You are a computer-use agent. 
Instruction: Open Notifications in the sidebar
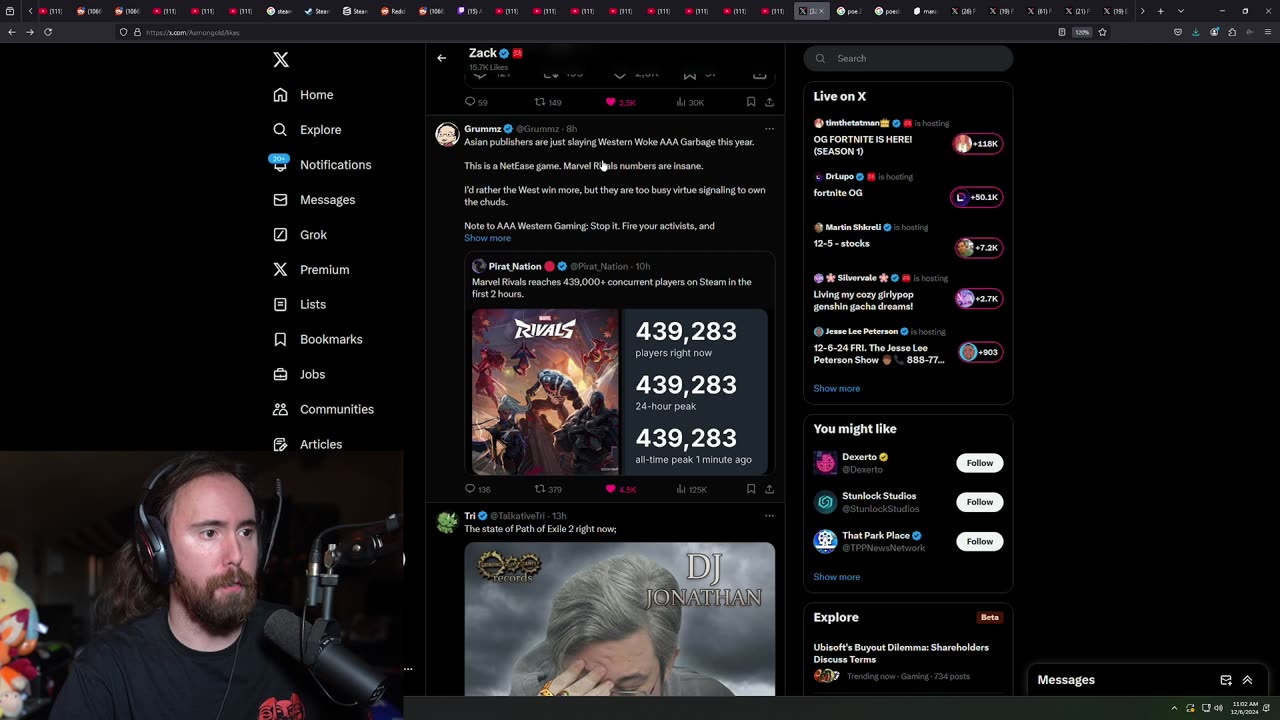pos(321,165)
